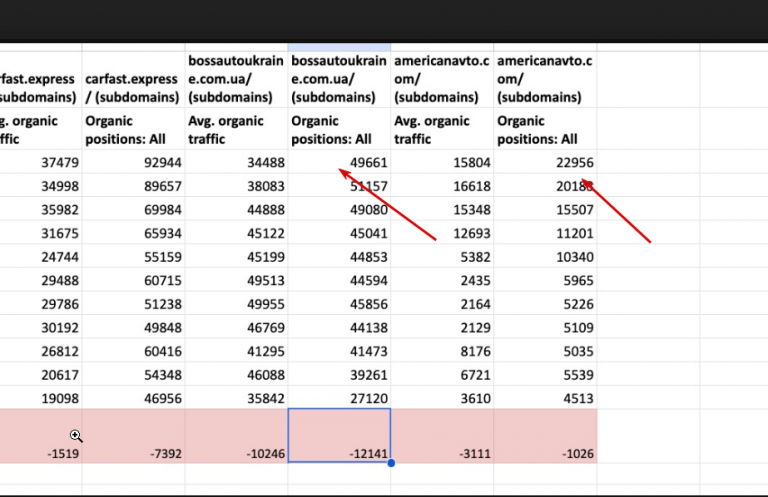Viewport: 768px width, 497px height.
Task: Select the 60416 cell
Action: [134, 351]
